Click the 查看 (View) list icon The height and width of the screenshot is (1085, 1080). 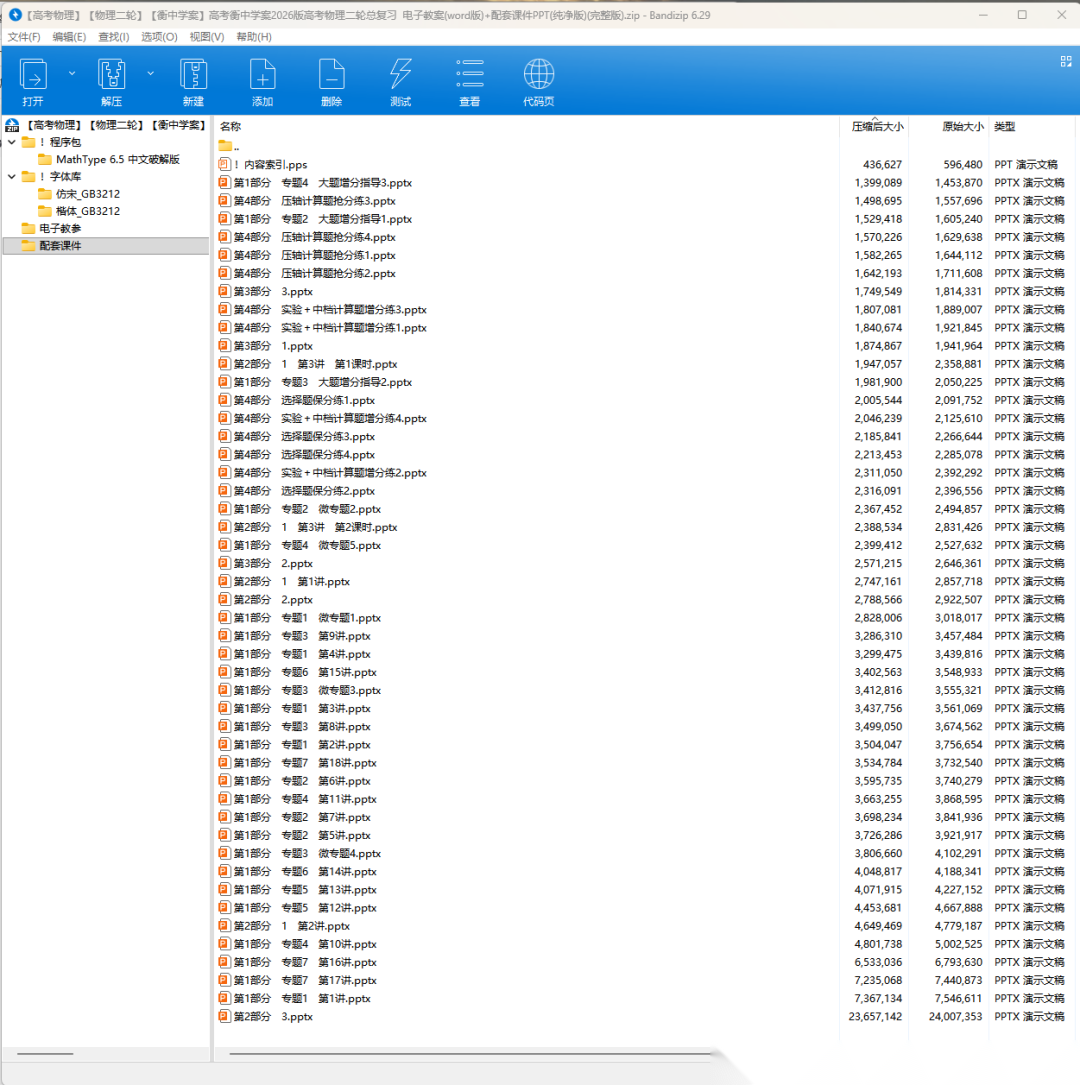pyautogui.click(x=469, y=76)
